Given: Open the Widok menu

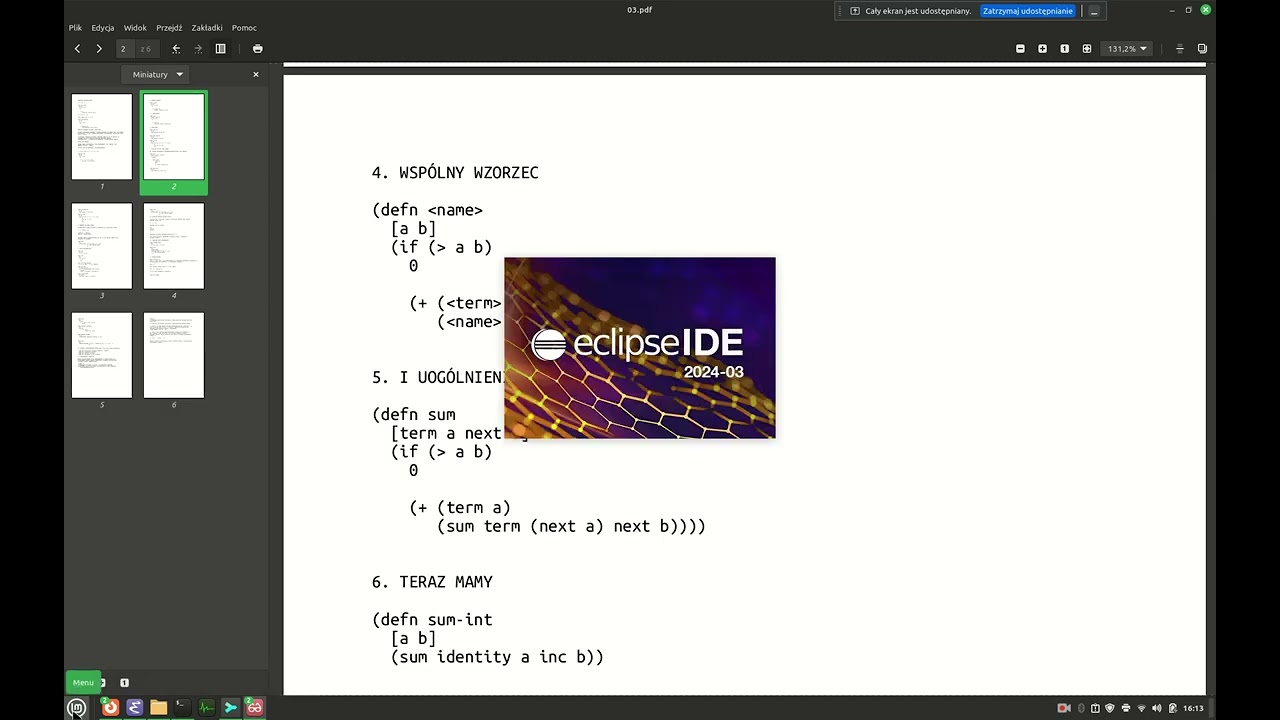Looking at the screenshot, I should click(135, 28).
